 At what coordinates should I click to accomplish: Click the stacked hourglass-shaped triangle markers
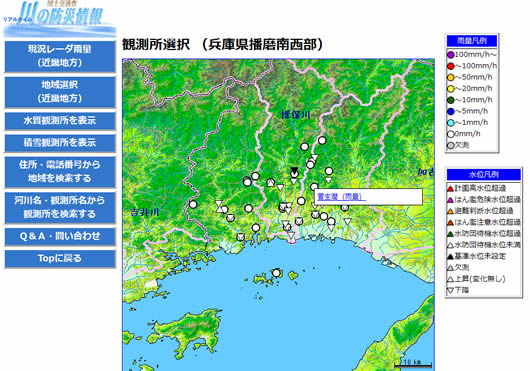(219, 206)
